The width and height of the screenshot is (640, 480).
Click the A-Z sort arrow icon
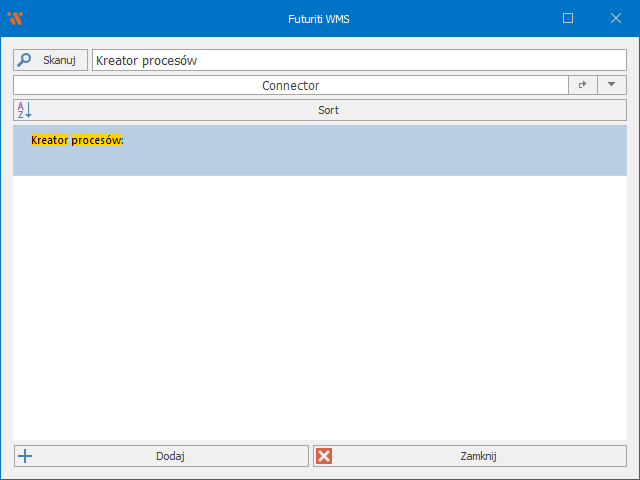click(25, 110)
